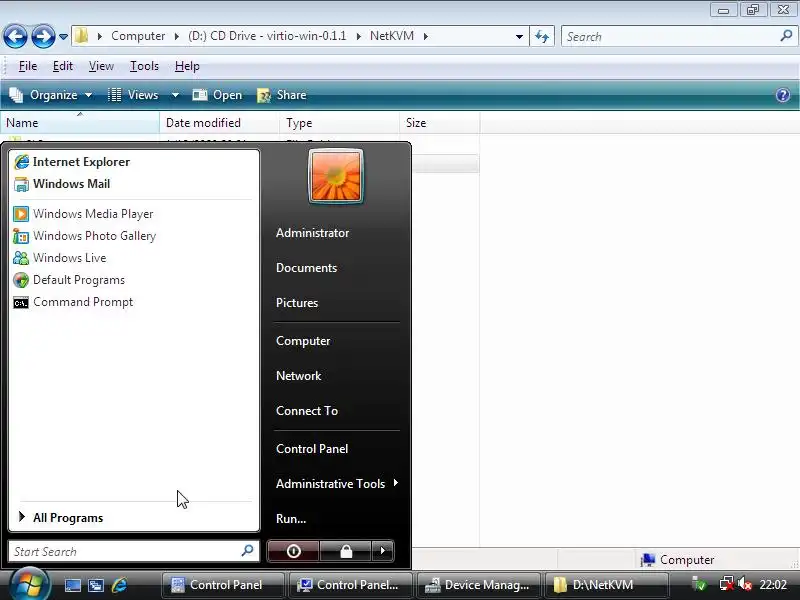Viewport: 800px width, 600px height.
Task: Open Documents from Start menu
Action: (x=306, y=268)
